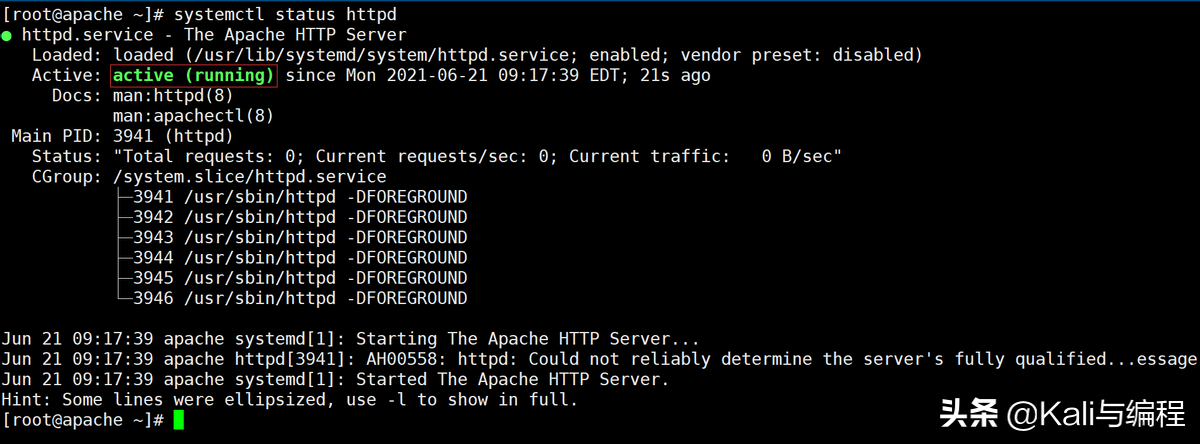Click the highlighted "active (running)" status

pyautogui.click(x=194, y=76)
